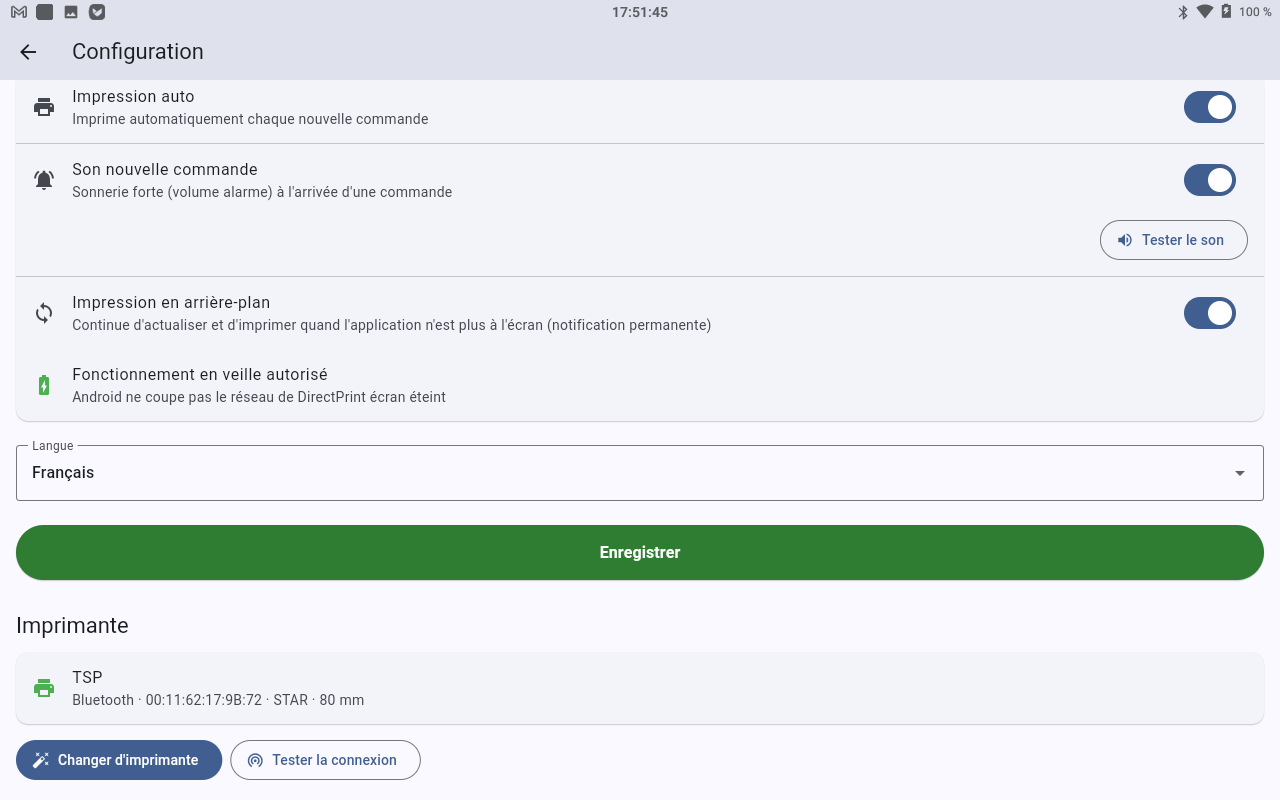Select Fonctionnement en veille autorisé row

(x=640, y=385)
